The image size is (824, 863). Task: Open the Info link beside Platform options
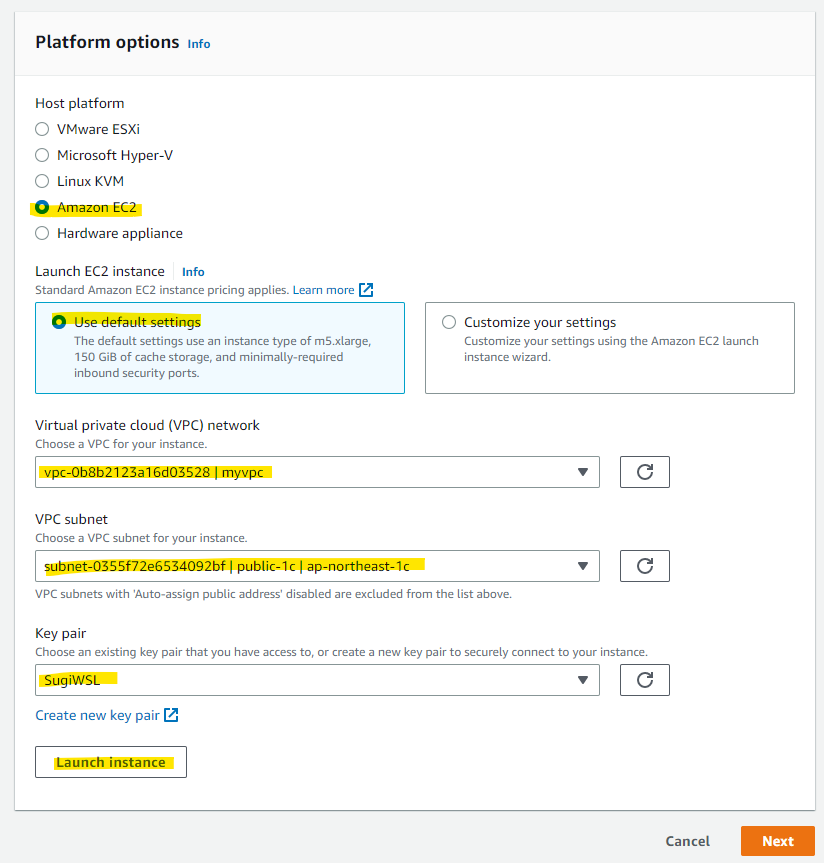(198, 44)
